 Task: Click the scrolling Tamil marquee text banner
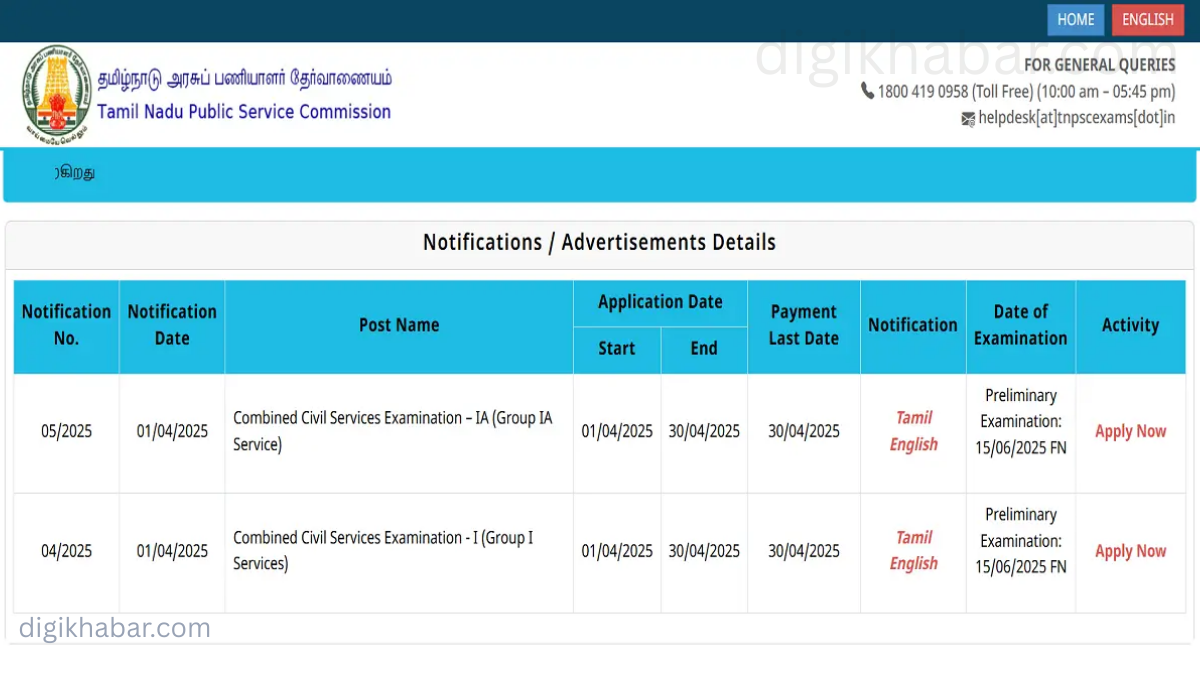tap(75, 173)
